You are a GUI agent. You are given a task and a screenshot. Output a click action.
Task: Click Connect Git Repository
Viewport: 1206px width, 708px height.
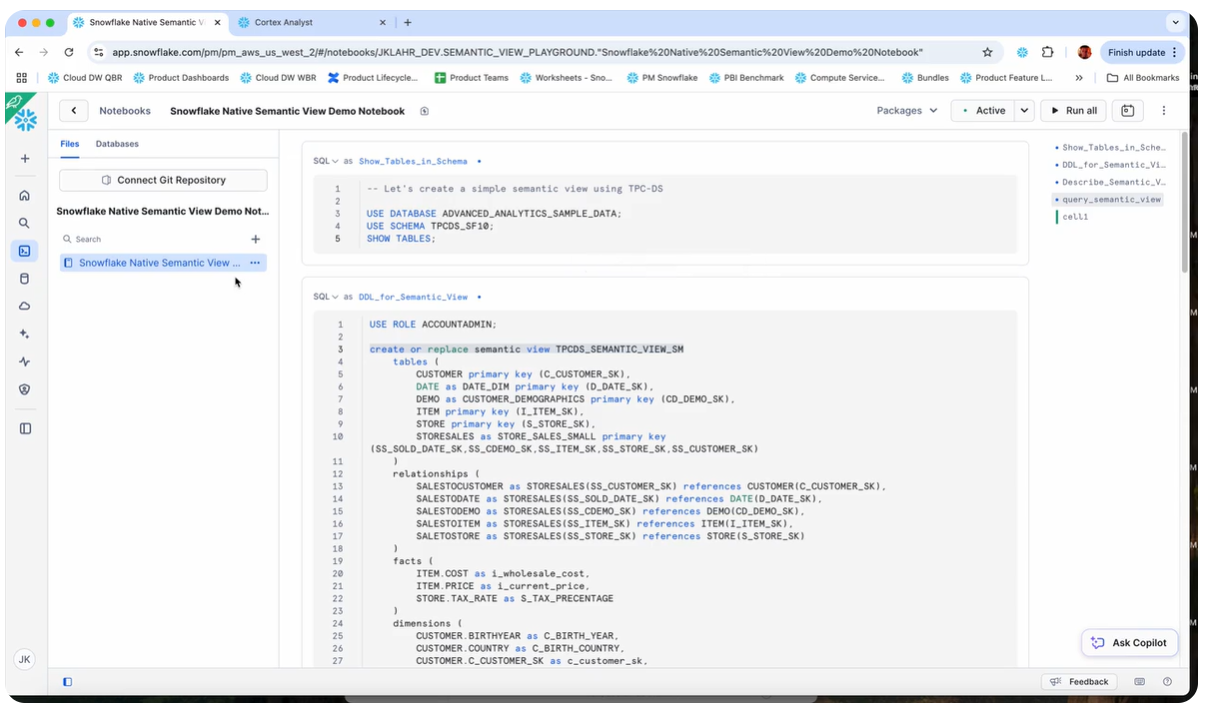(163, 180)
